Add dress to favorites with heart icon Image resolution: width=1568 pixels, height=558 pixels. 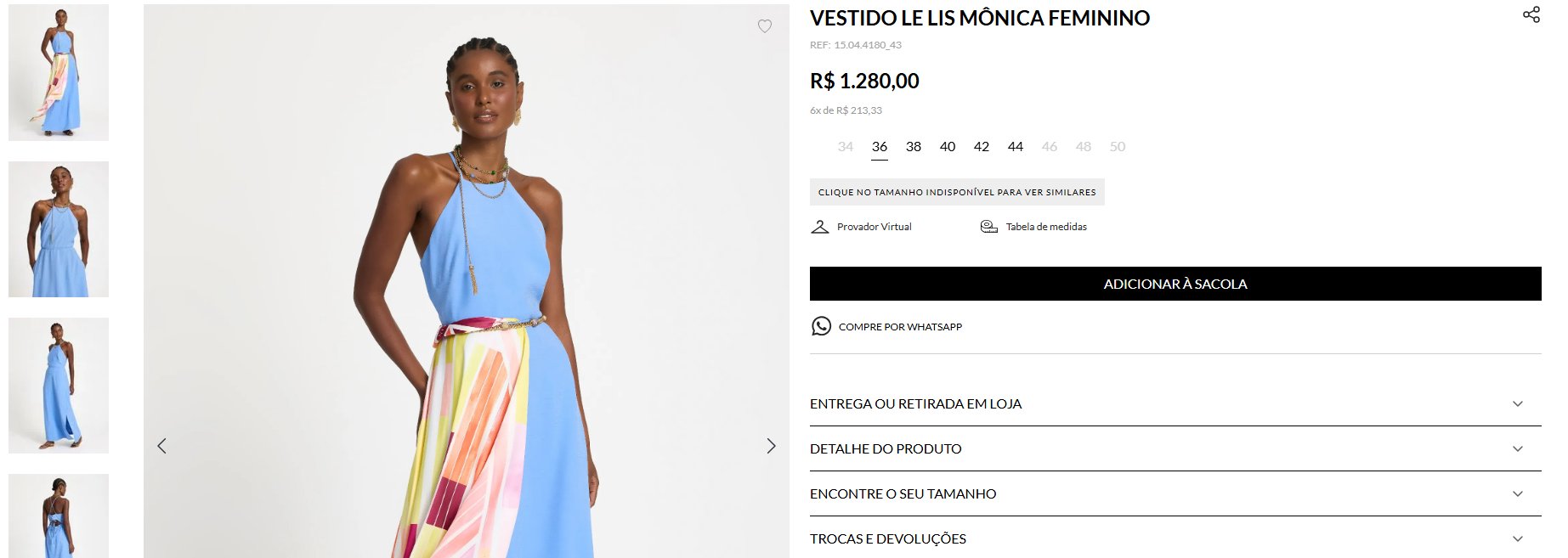click(765, 26)
